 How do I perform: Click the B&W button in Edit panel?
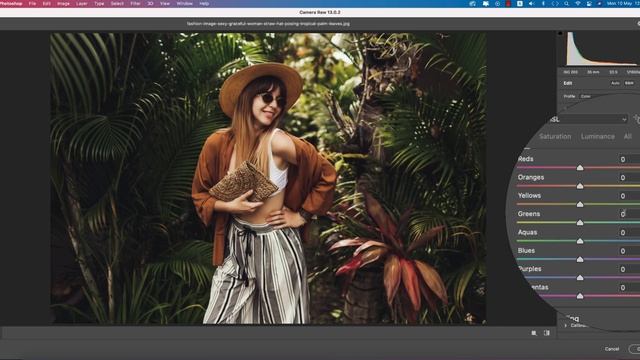coord(629,83)
